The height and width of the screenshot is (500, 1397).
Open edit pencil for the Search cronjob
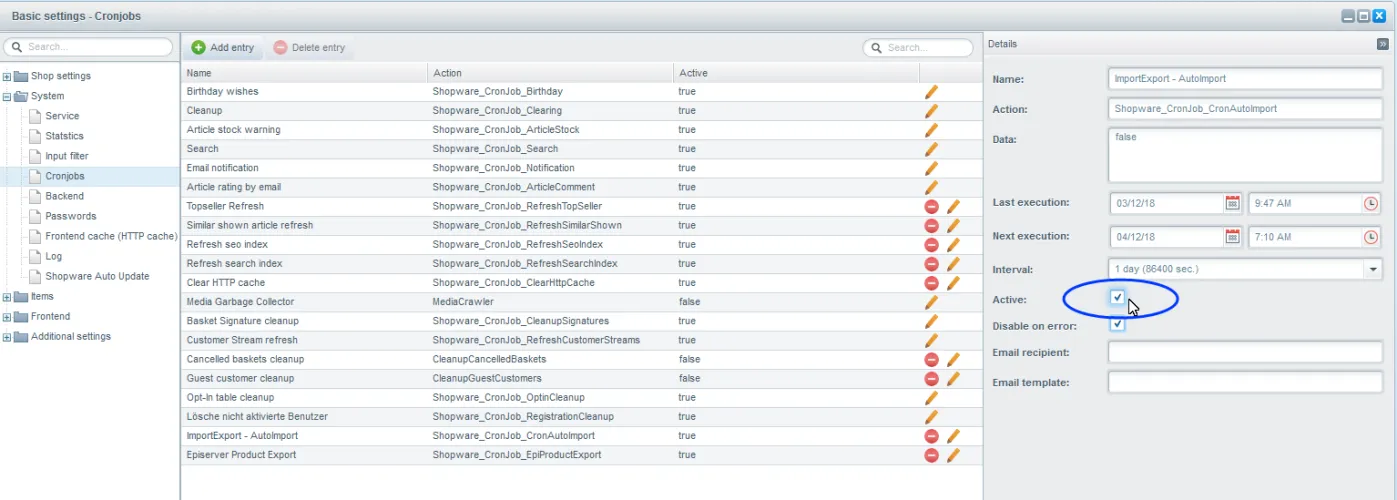coord(931,148)
